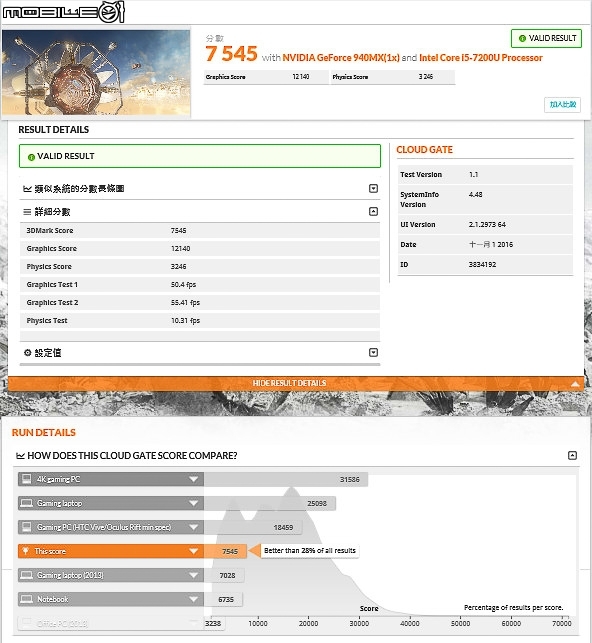Screen dimensions: 592x643
Task: Select the Physics Score row value 3246
Action: [178, 267]
